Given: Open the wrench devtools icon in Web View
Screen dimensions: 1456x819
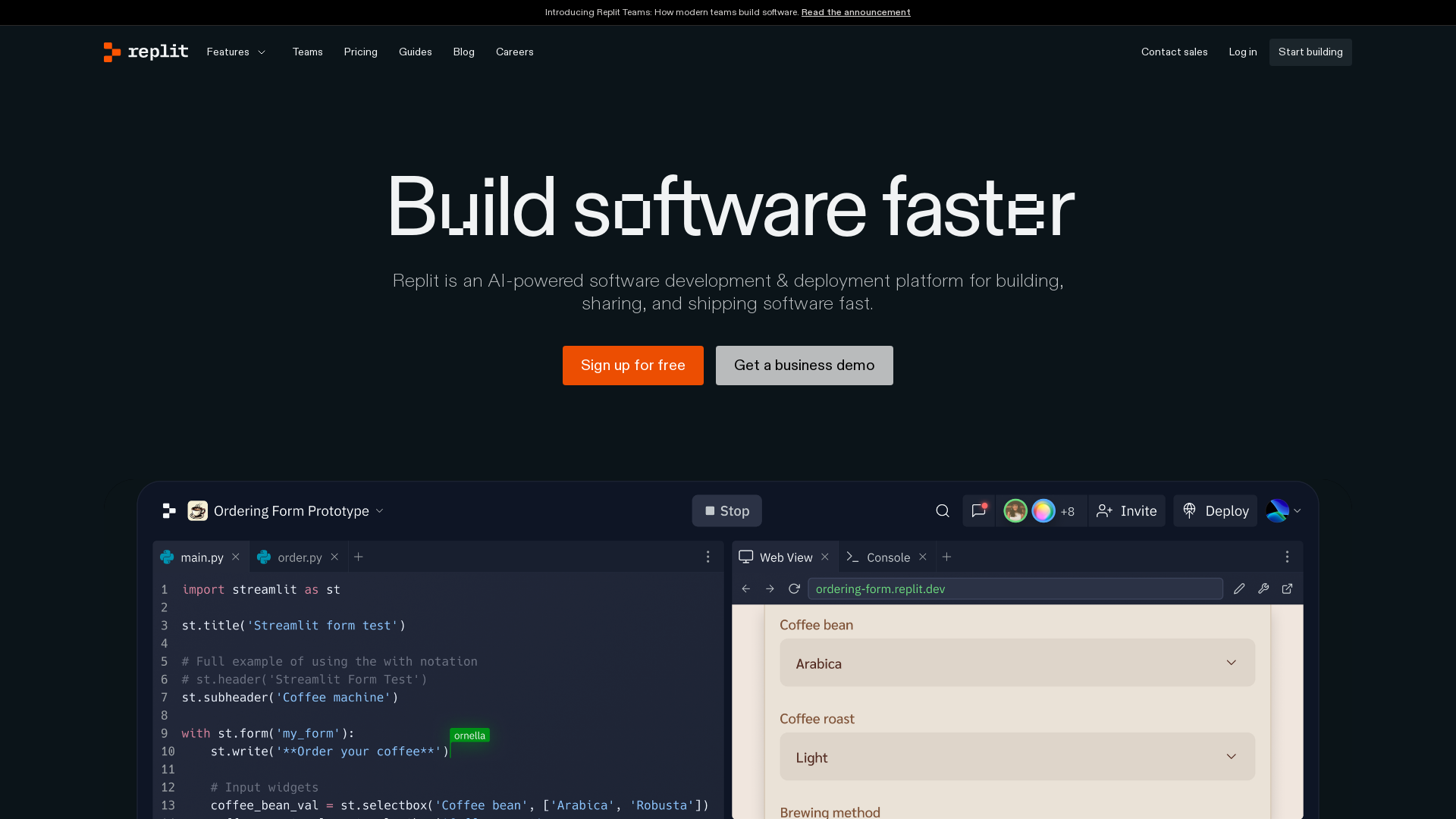Looking at the screenshot, I should (x=1263, y=589).
